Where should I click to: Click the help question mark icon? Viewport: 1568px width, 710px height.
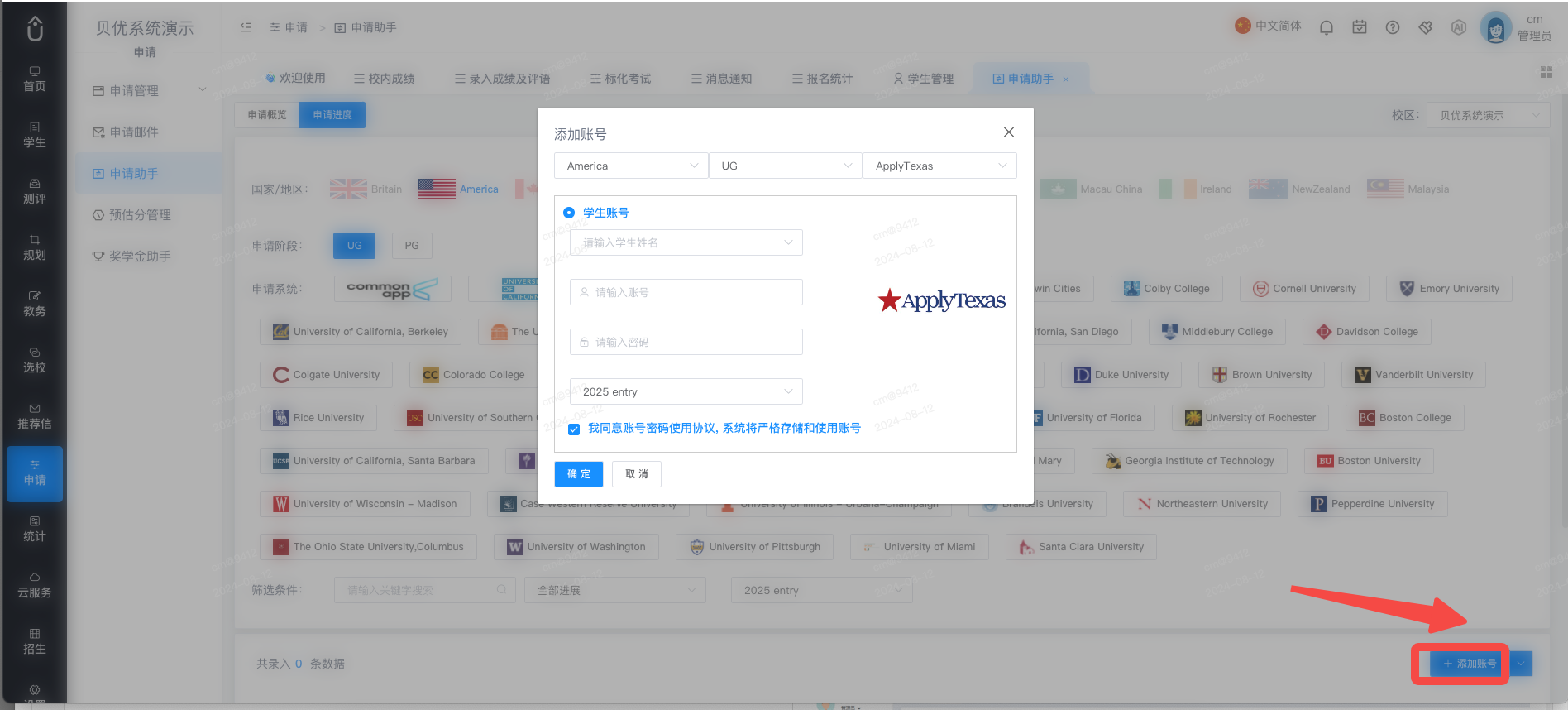click(x=1393, y=27)
